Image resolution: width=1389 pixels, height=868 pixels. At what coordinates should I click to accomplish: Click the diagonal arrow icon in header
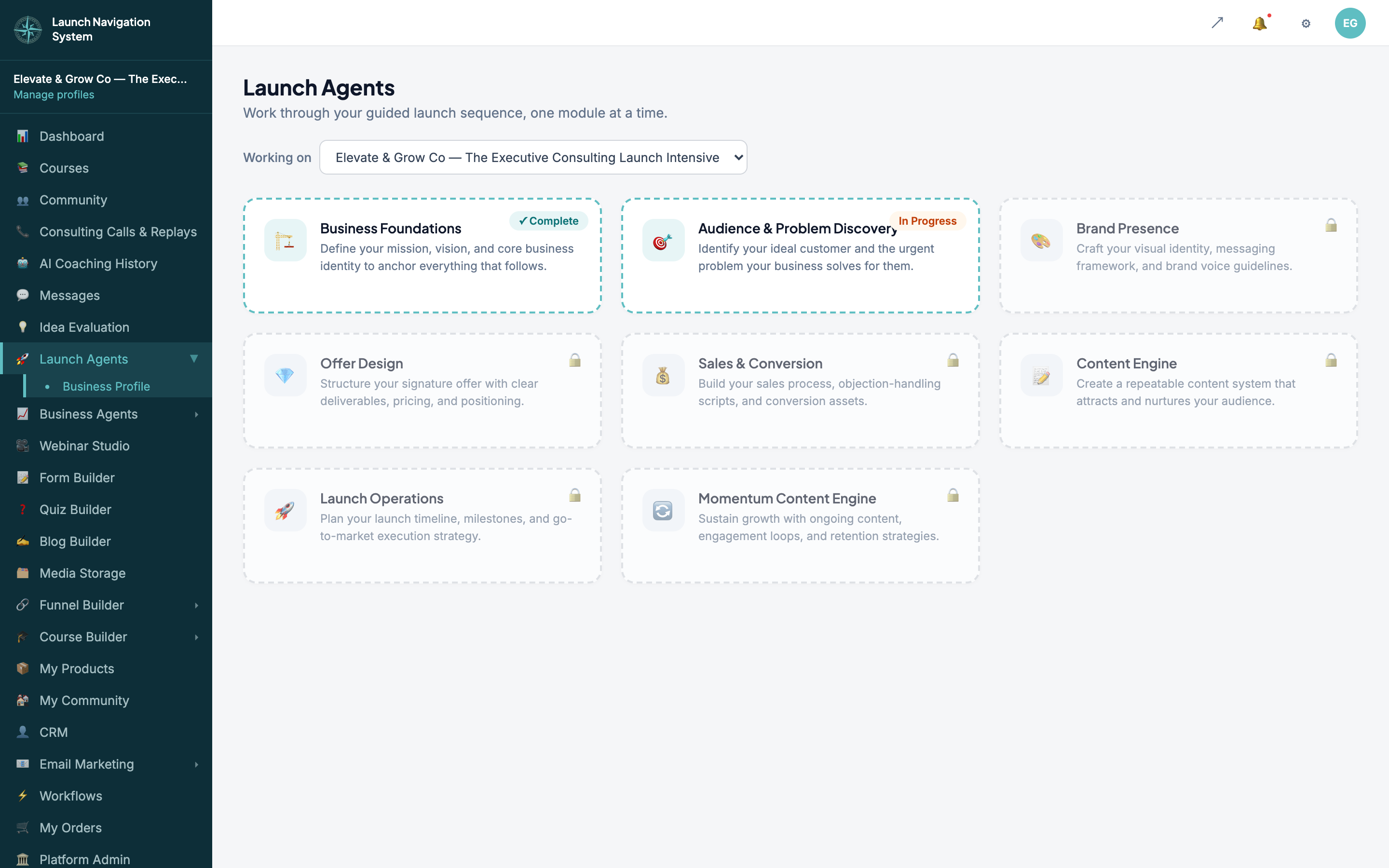pyautogui.click(x=1217, y=23)
